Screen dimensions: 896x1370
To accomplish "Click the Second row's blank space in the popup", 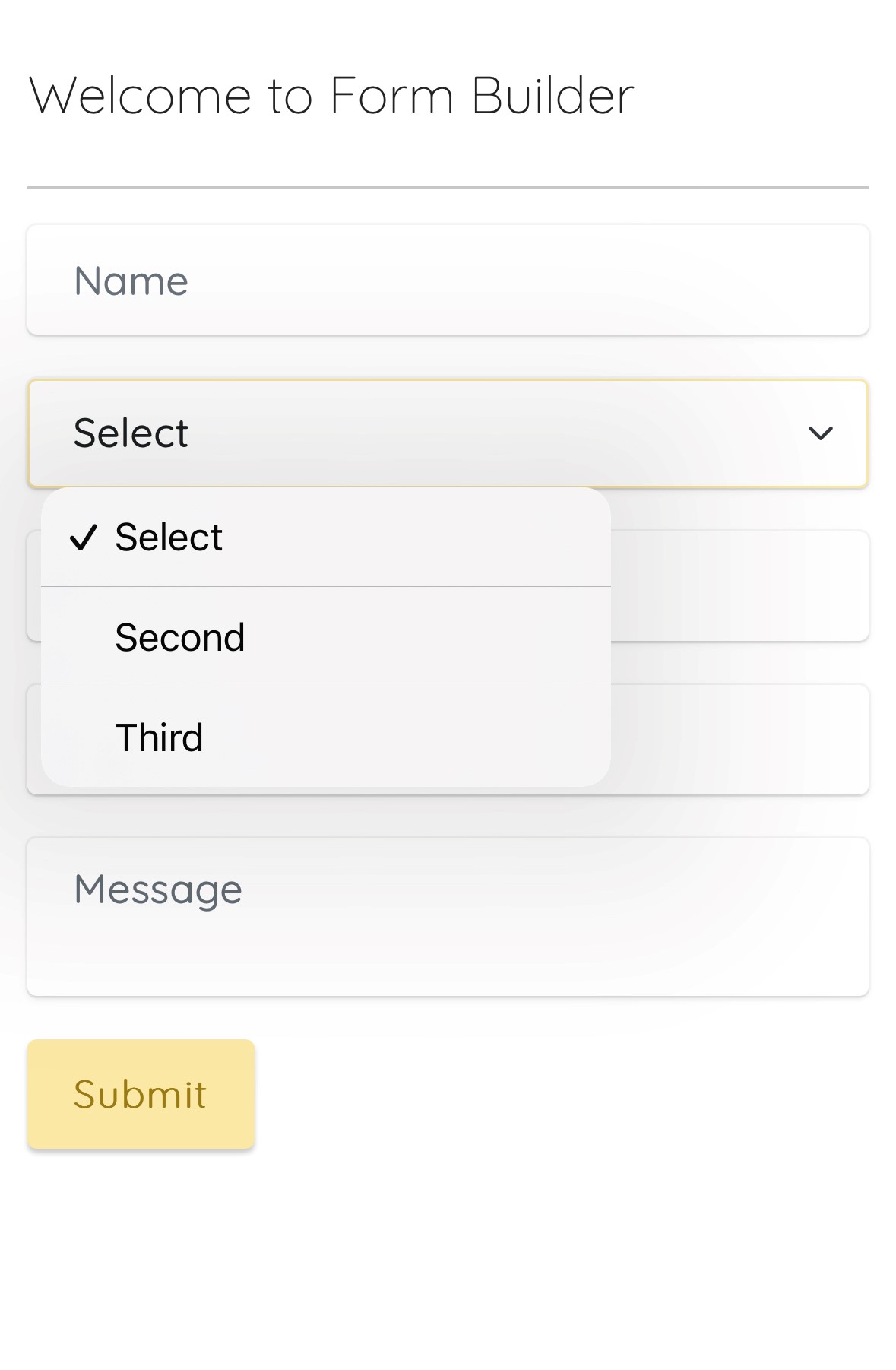I will (x=426, y=637).
